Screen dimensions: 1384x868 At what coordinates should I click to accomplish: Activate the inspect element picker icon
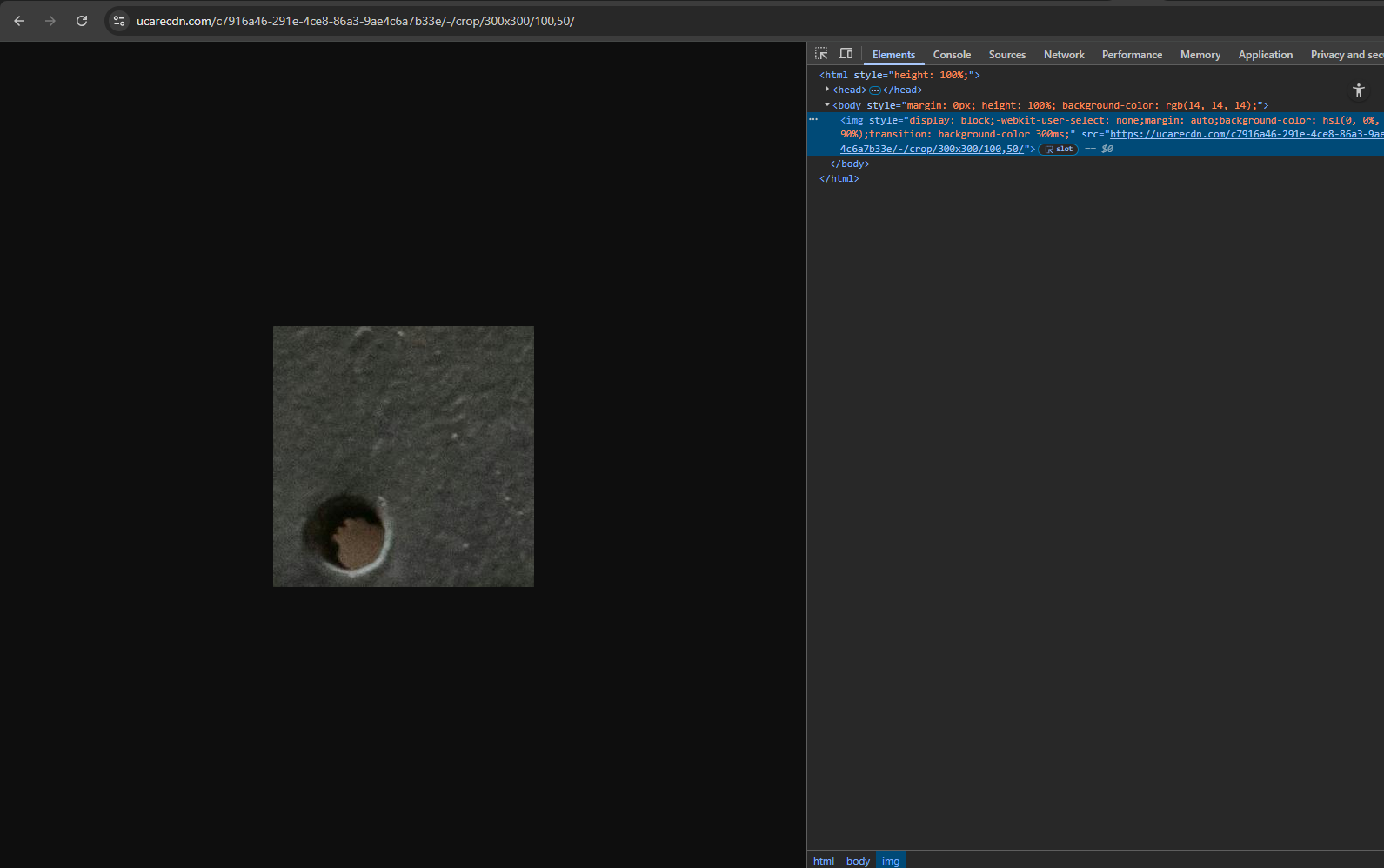821,54
